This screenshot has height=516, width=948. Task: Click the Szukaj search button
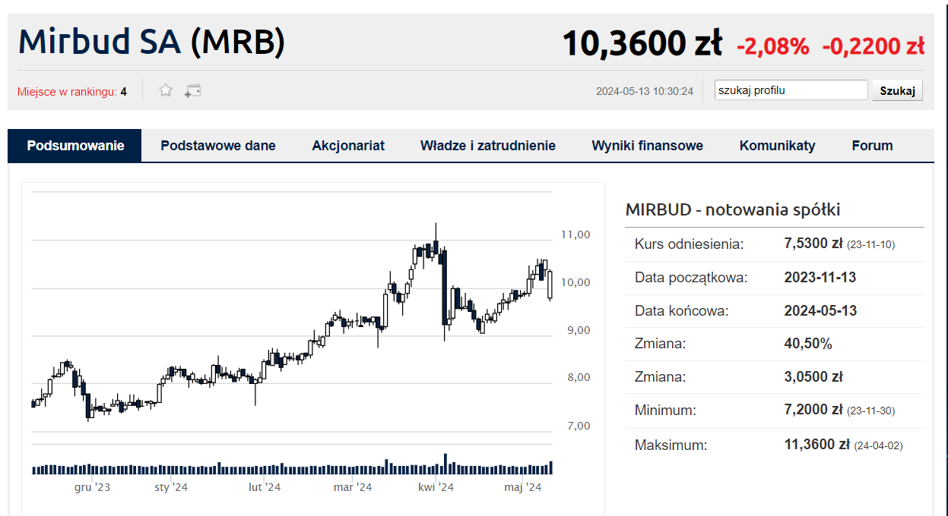tap(897, 91)
